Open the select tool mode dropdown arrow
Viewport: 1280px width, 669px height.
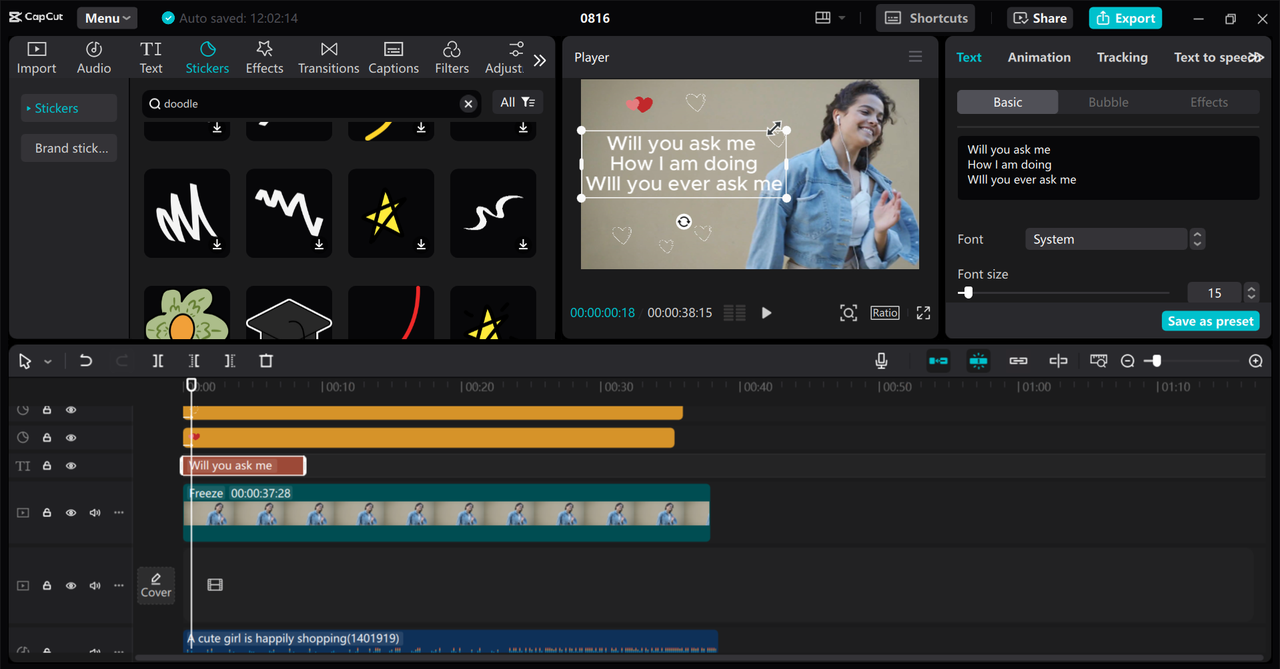click(x=47, y=361)
